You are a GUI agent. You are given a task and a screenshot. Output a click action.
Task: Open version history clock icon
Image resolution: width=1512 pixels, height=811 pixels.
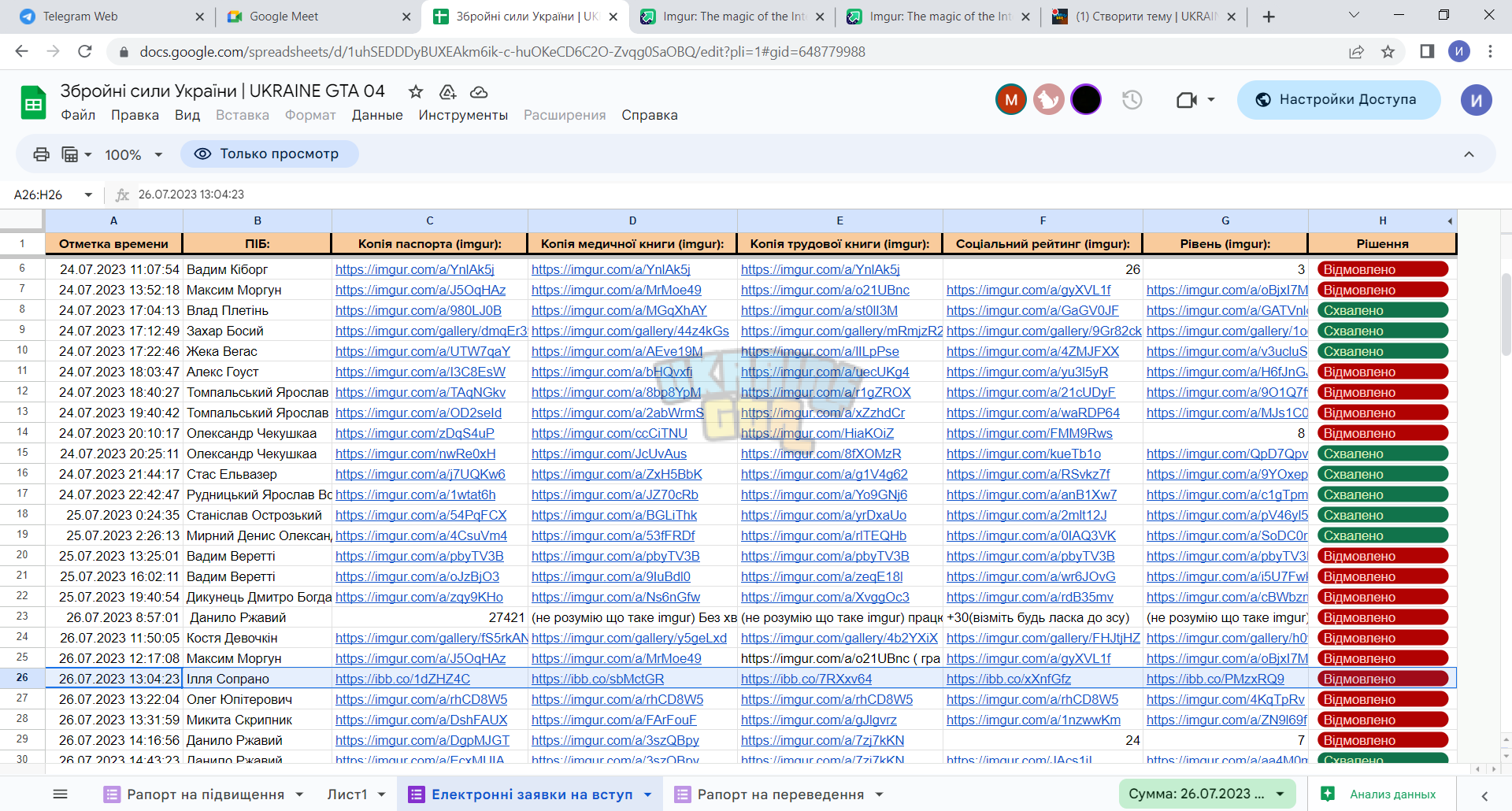(x=1132, y=100)
